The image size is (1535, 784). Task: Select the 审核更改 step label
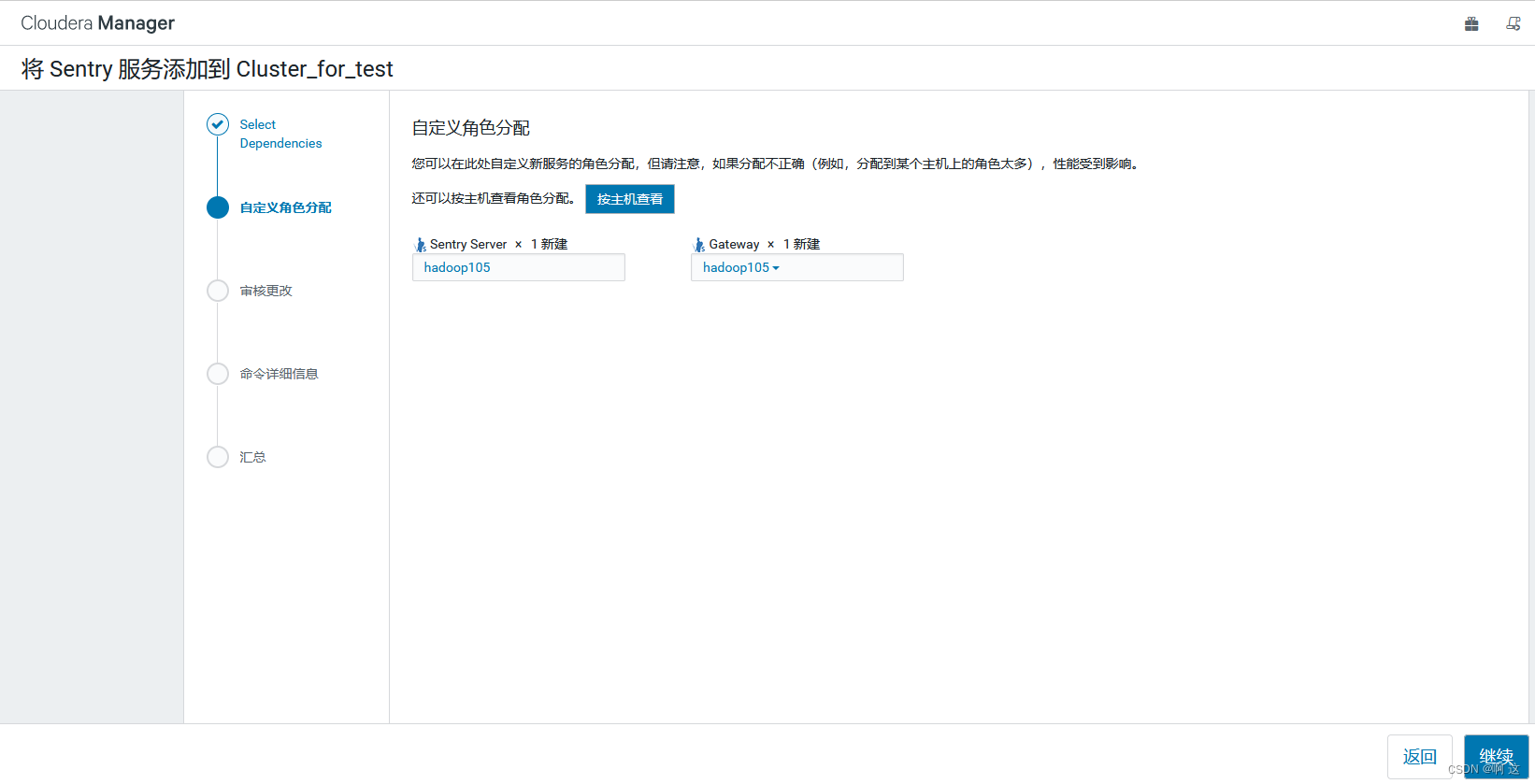[265, 291]
